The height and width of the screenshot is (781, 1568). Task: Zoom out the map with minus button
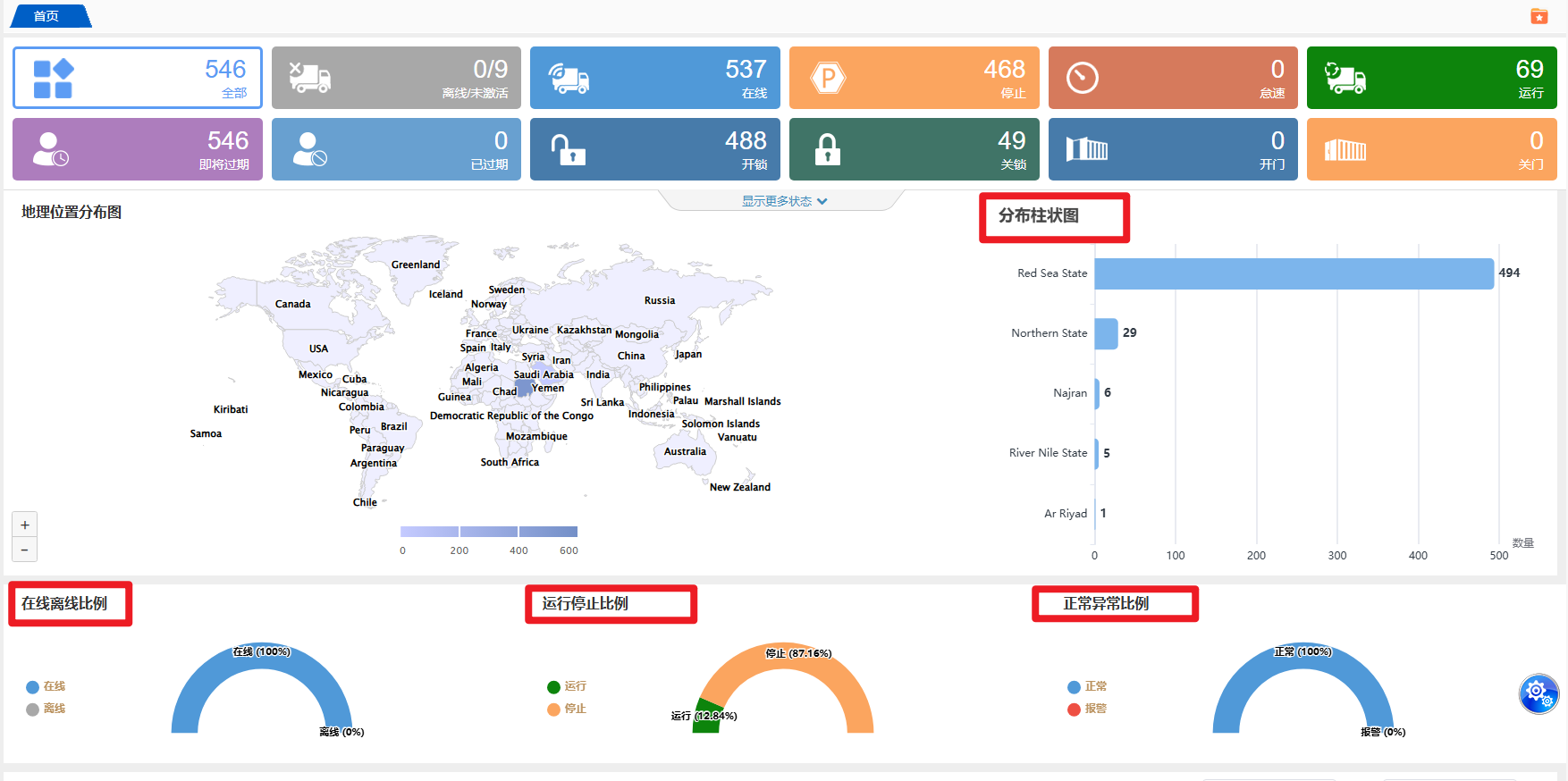pos(25,550)
